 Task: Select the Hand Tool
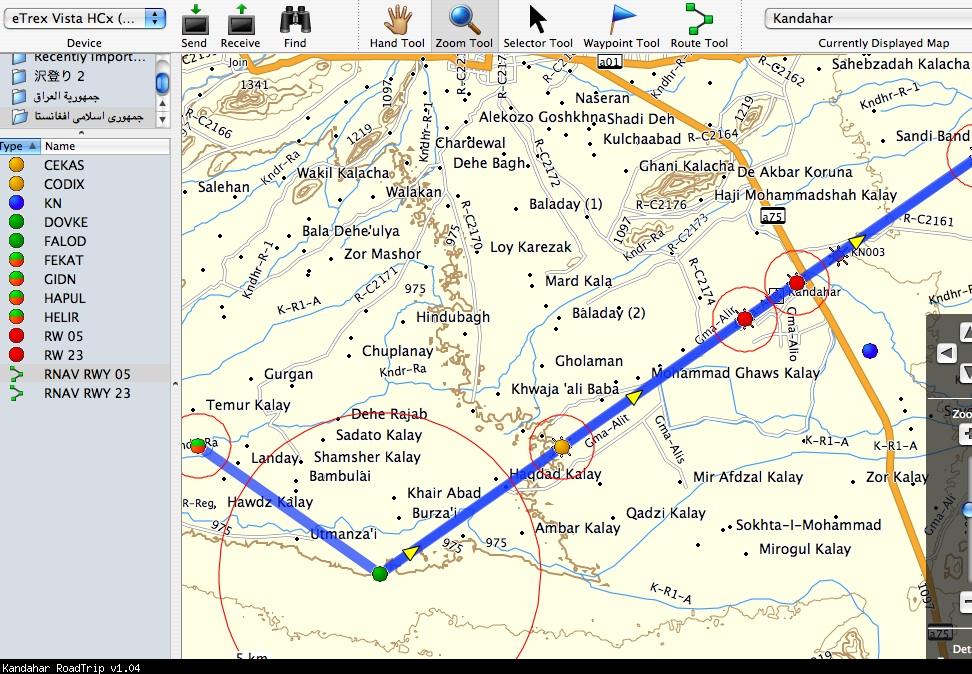[x=396, y=22]
